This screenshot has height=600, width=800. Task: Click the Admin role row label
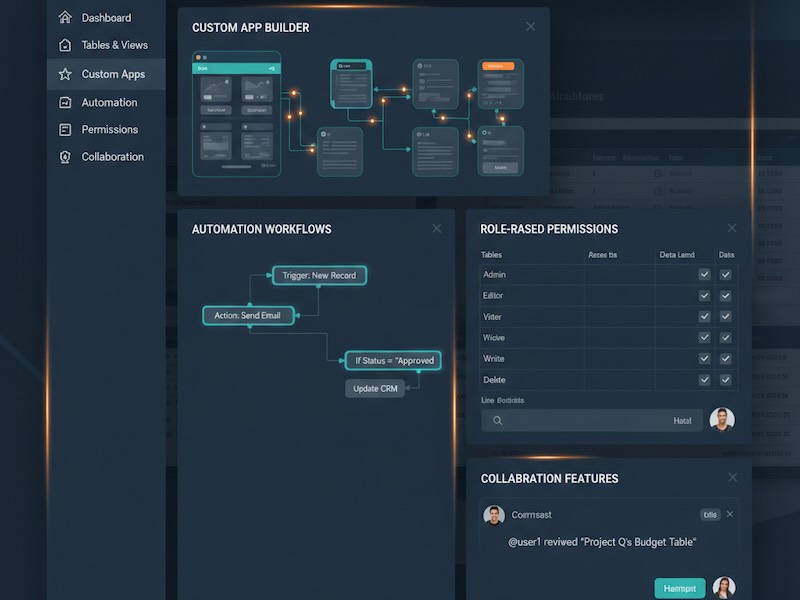point(494,274)
